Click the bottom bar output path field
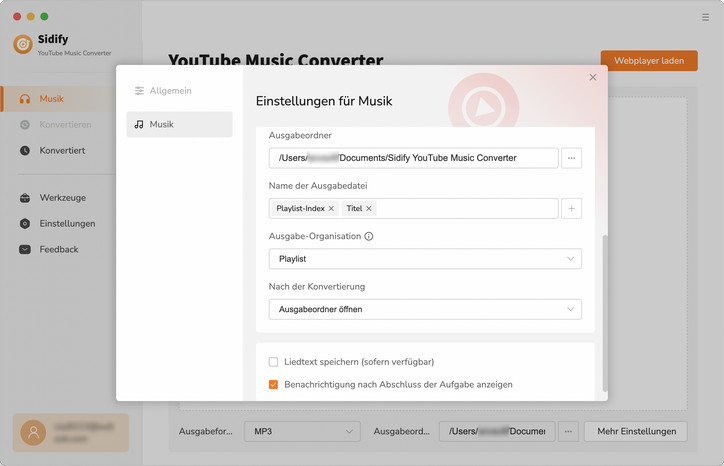The height and width of the screenshot is (466, 724). click(497, 431)
